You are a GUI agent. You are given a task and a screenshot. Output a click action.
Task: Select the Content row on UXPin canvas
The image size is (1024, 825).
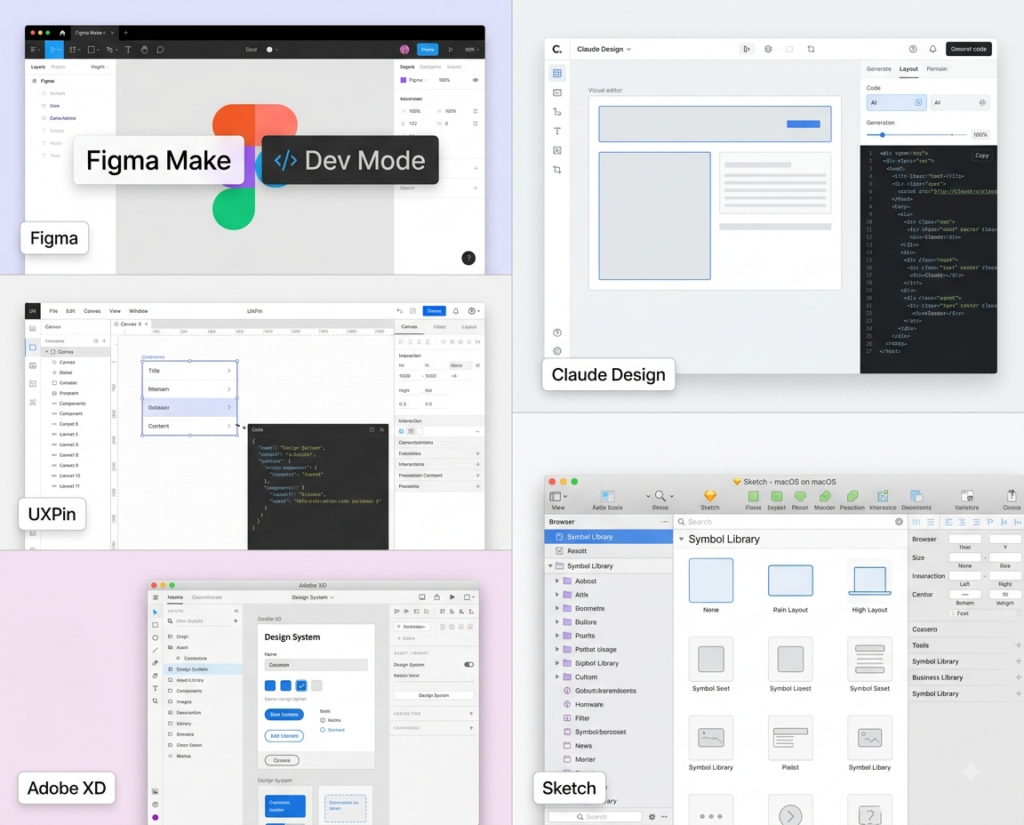(x=189, y=426)
